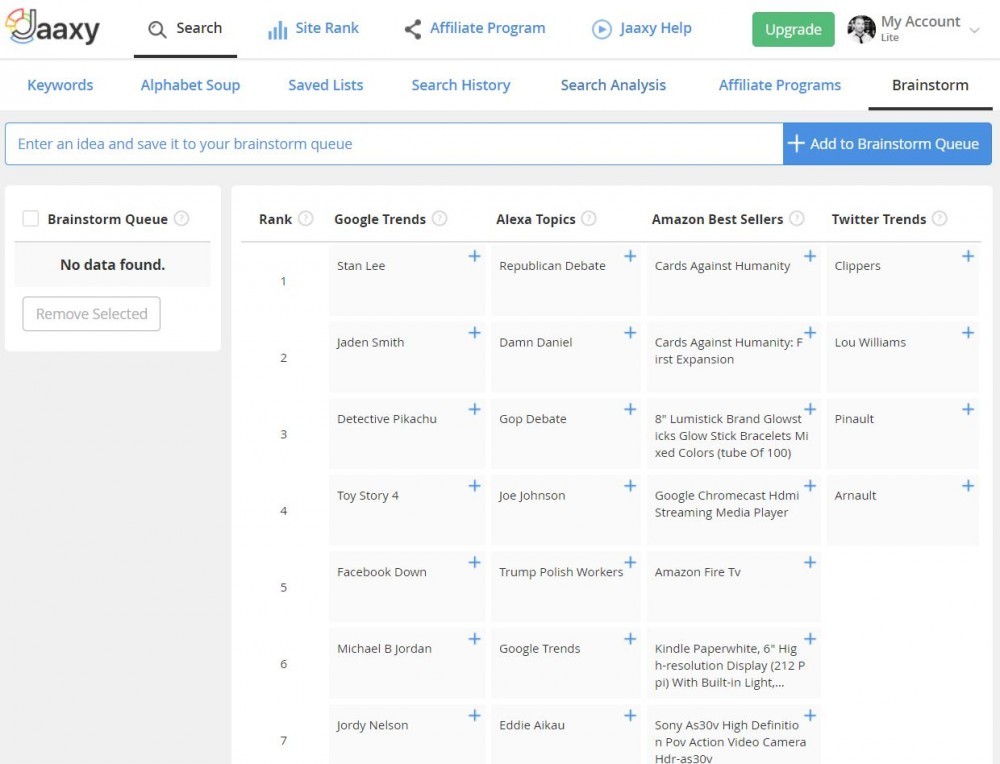Screen dimensions: 1000x764
Task: Add Jordy Nelson to queue
Action: pyautogui.click(x=474, y=716)
